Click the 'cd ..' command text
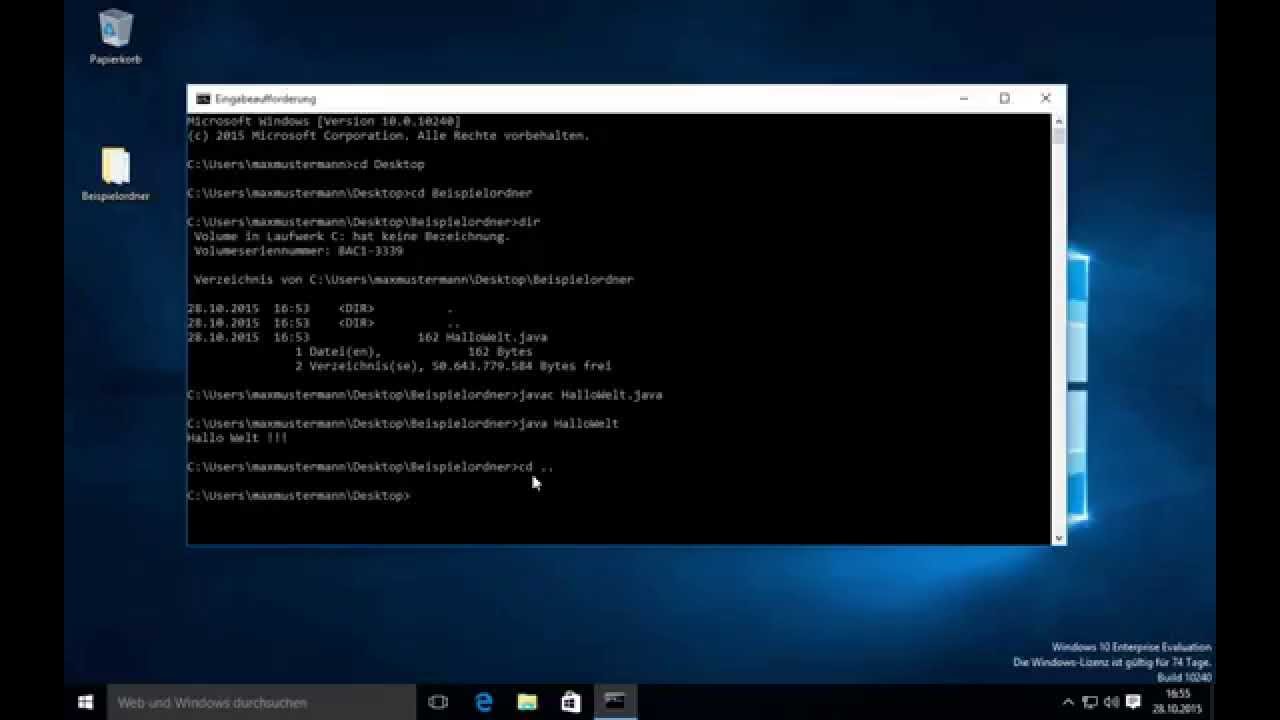The width and height of the screenshot is (1280, 720). coord(535,467)
